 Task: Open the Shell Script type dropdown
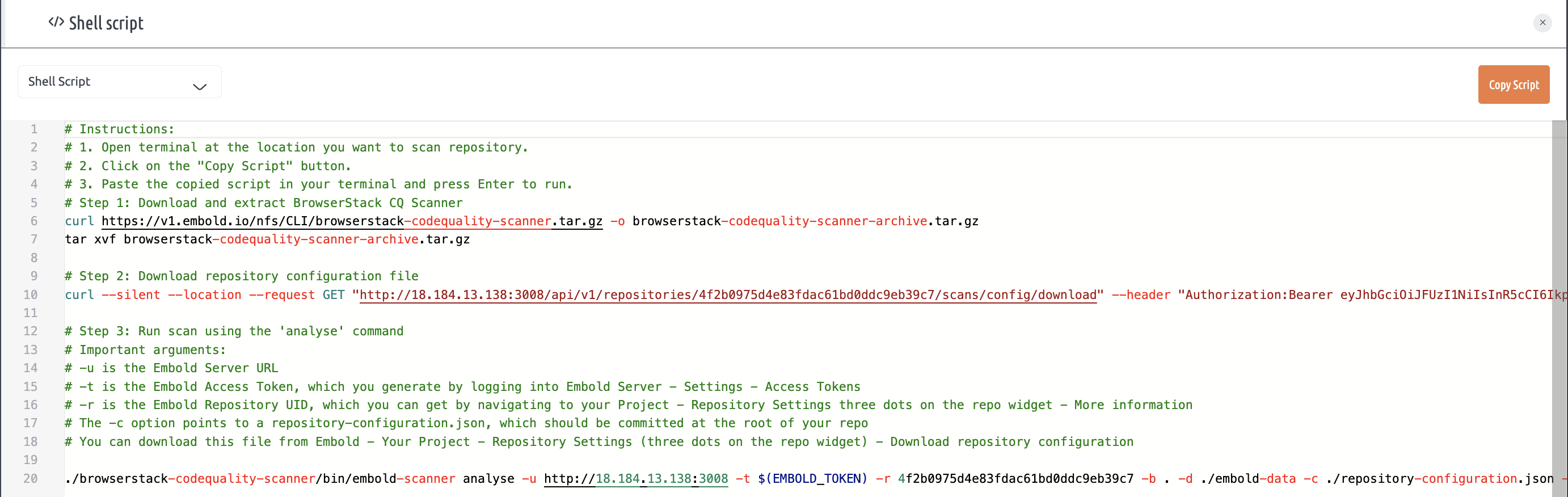click(x=119, y=82)
